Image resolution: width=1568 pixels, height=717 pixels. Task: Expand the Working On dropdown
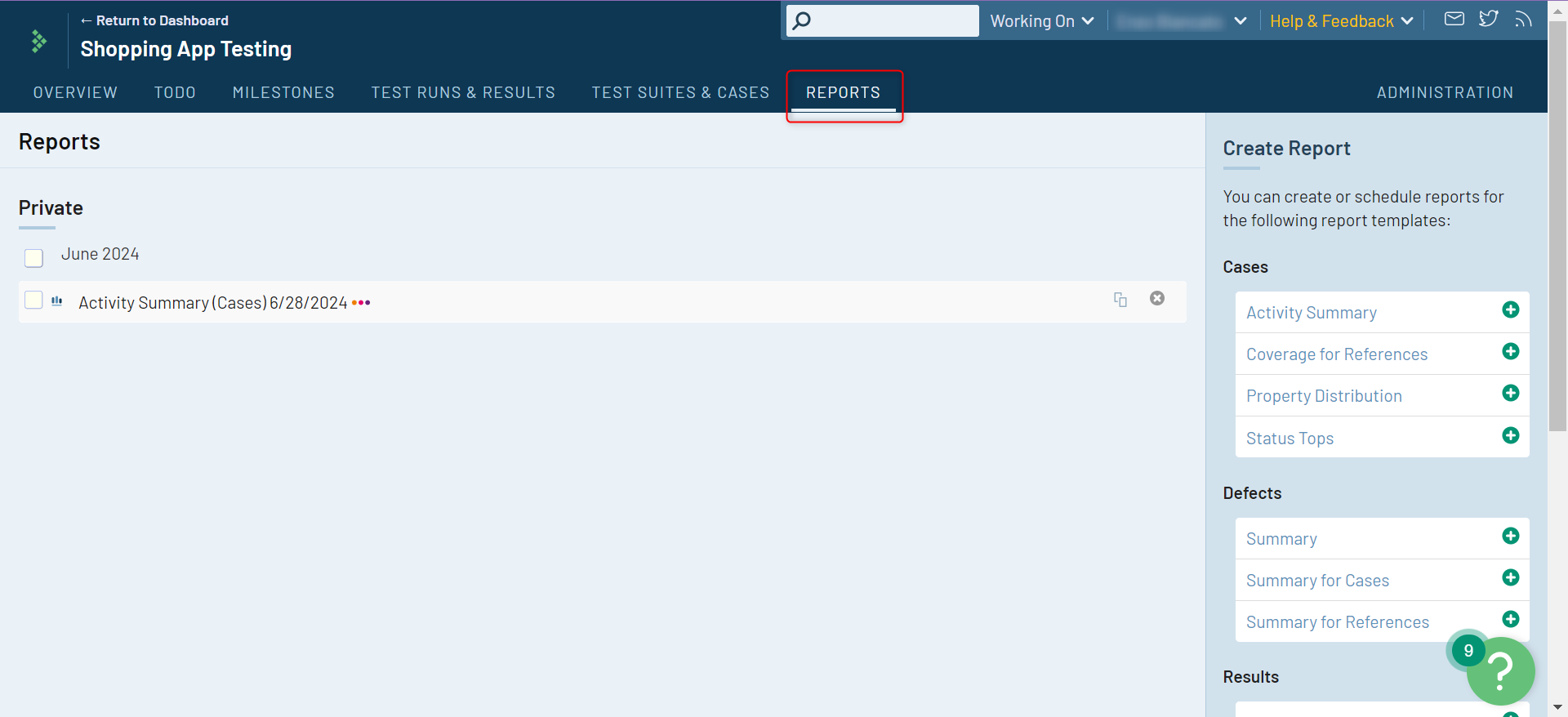(x=1041, y=21)
